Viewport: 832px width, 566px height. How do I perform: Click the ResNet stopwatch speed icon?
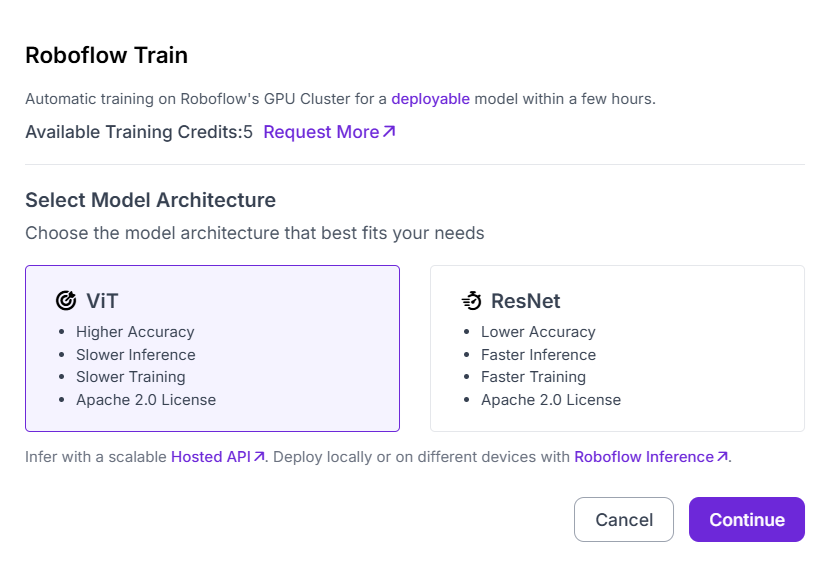tap(471, 301)
